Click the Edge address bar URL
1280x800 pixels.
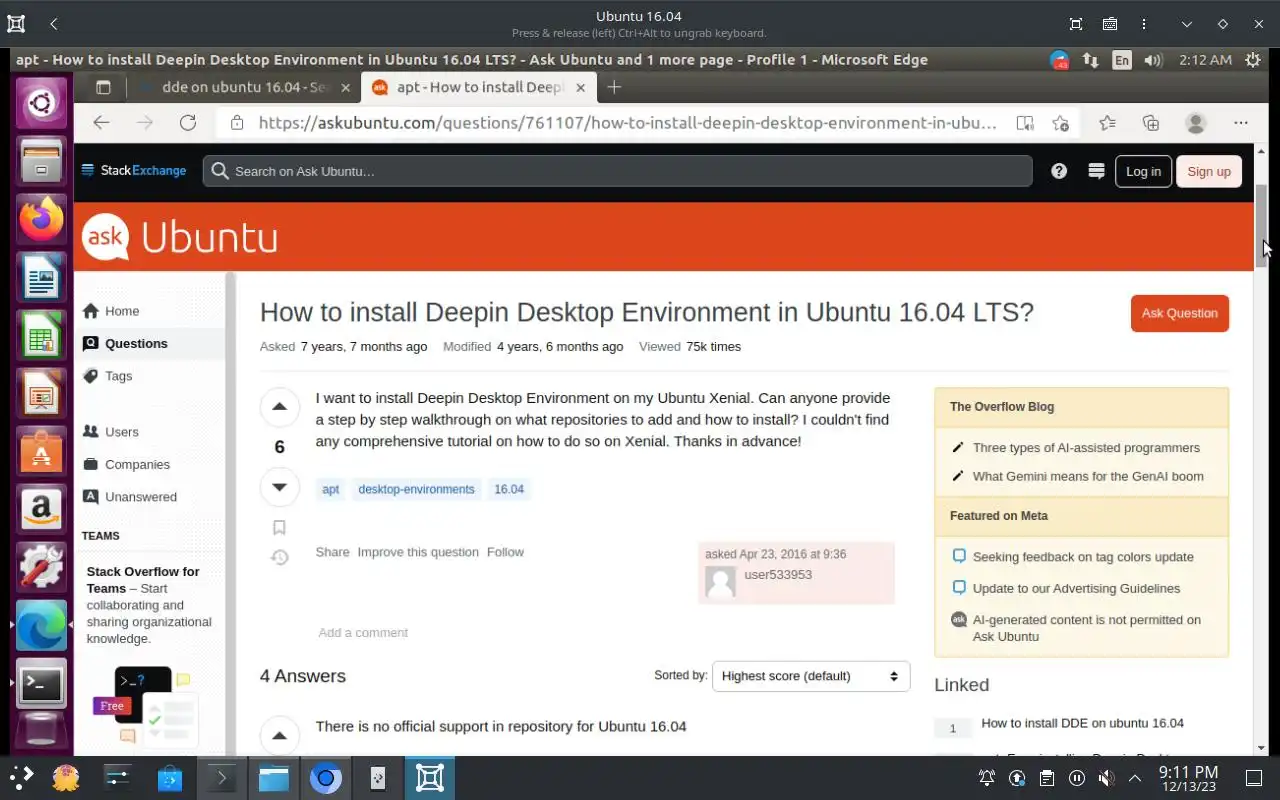point(628,123)
